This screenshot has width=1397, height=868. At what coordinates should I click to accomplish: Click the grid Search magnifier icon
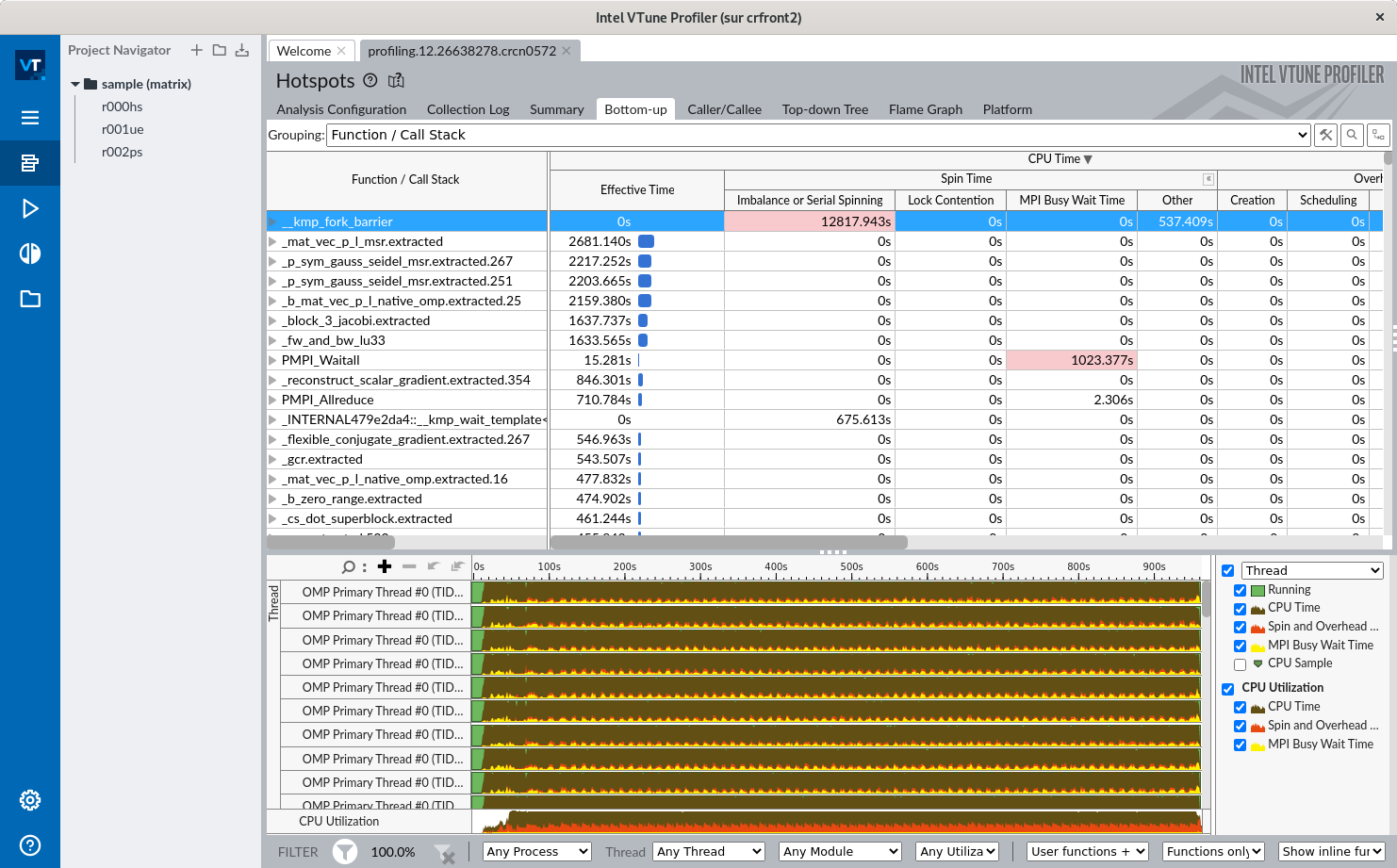click(1352, 135)
